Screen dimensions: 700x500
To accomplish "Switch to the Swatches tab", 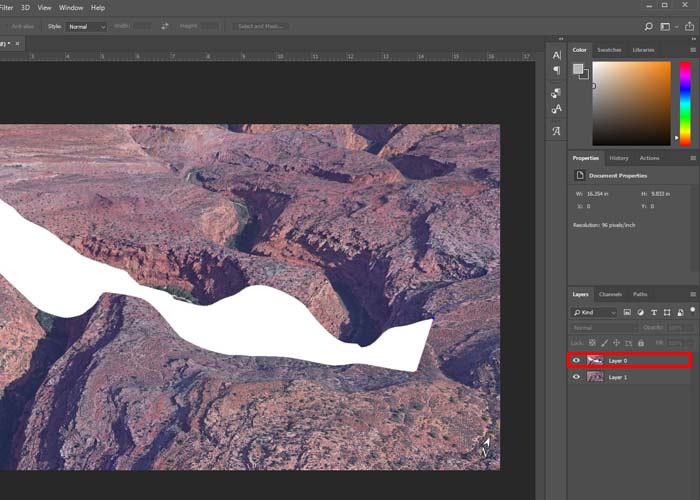I will [609, 49].
